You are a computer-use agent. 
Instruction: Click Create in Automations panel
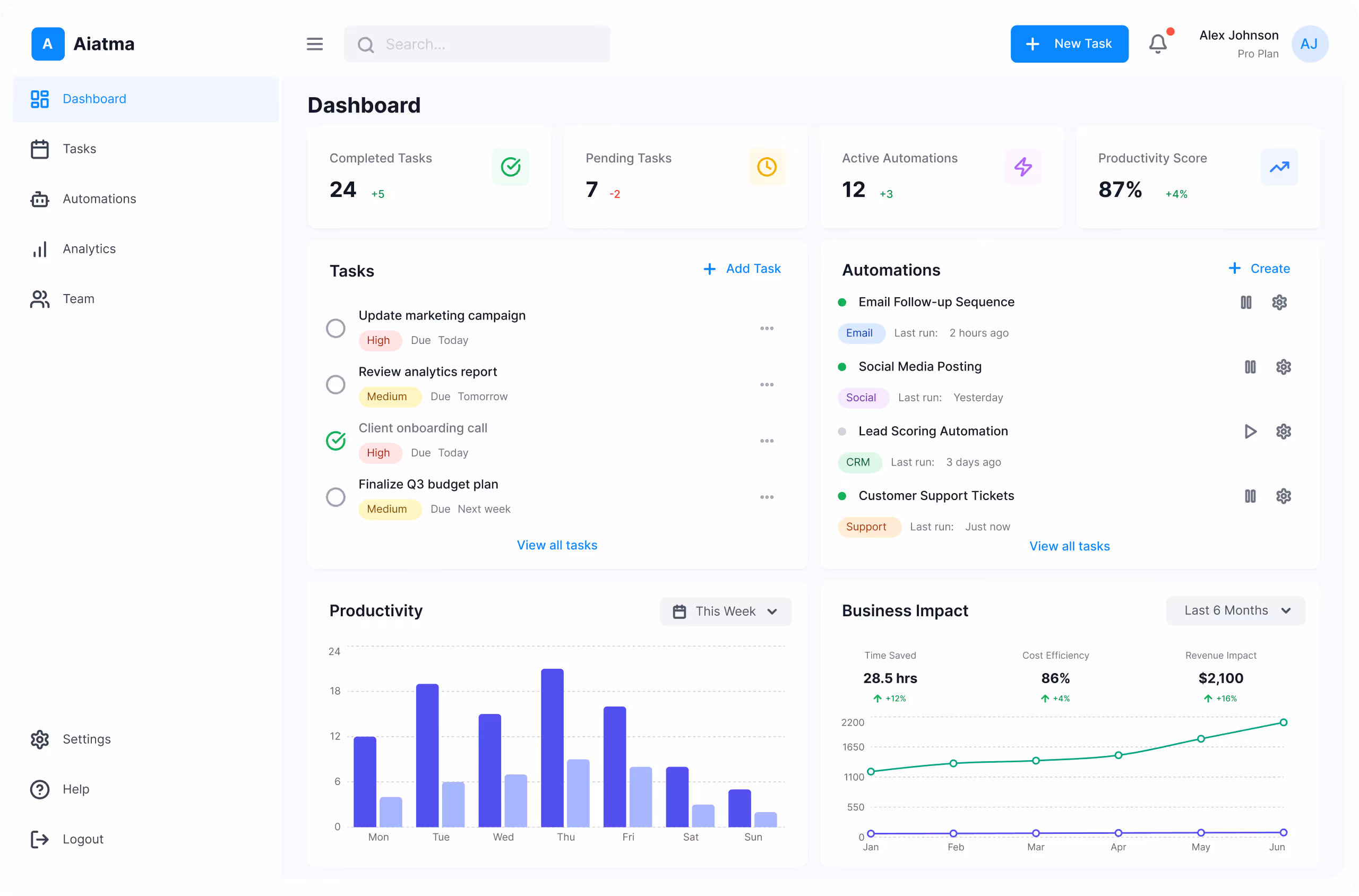[1259, 269]
